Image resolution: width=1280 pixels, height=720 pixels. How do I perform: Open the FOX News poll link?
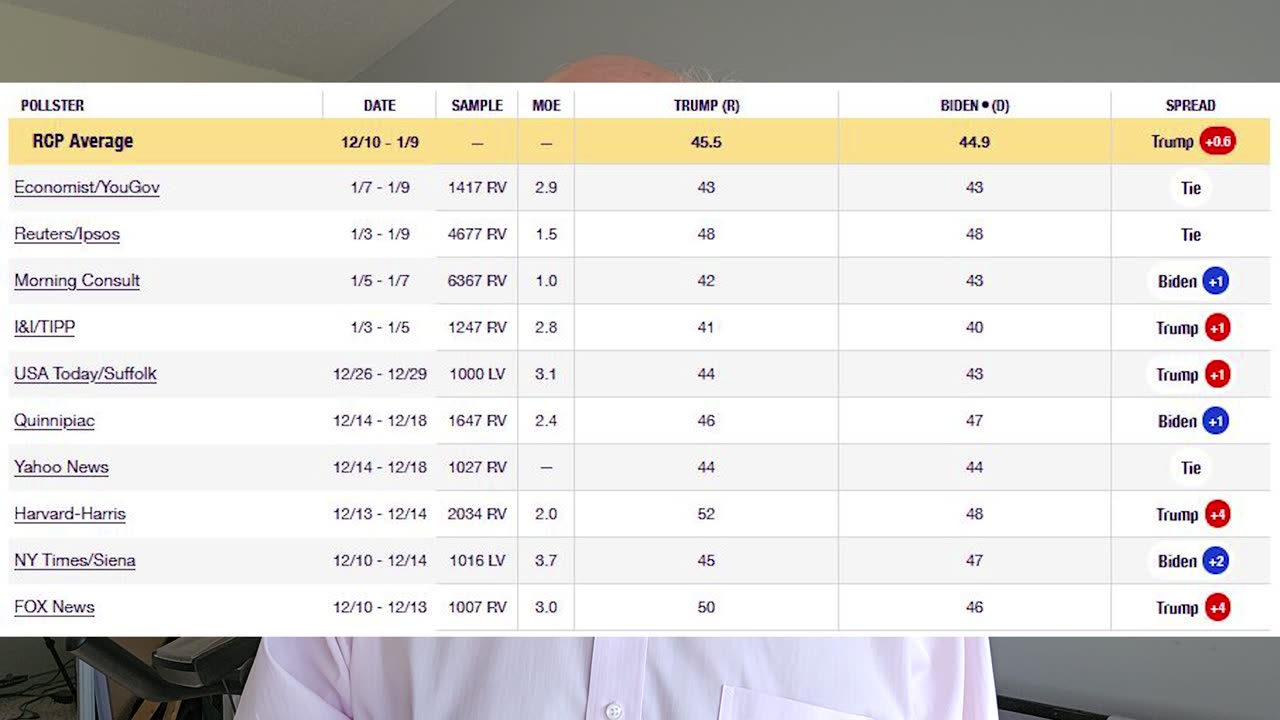coord(54,607)
